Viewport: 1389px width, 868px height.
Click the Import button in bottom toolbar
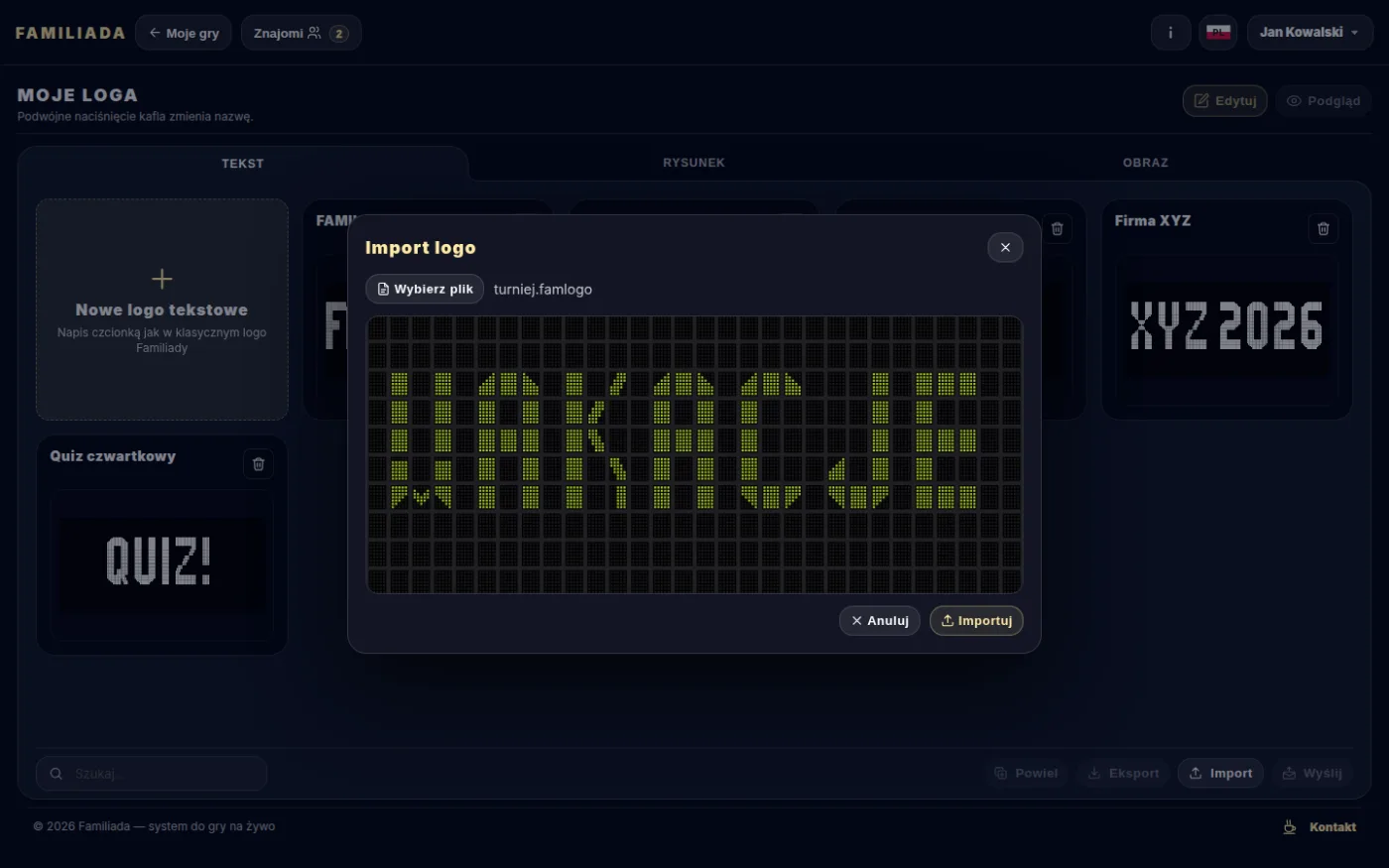[x=1220, y=774]
